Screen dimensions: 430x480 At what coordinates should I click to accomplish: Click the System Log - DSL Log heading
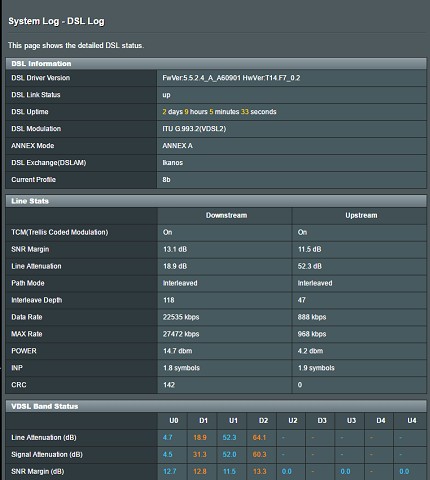56,21
